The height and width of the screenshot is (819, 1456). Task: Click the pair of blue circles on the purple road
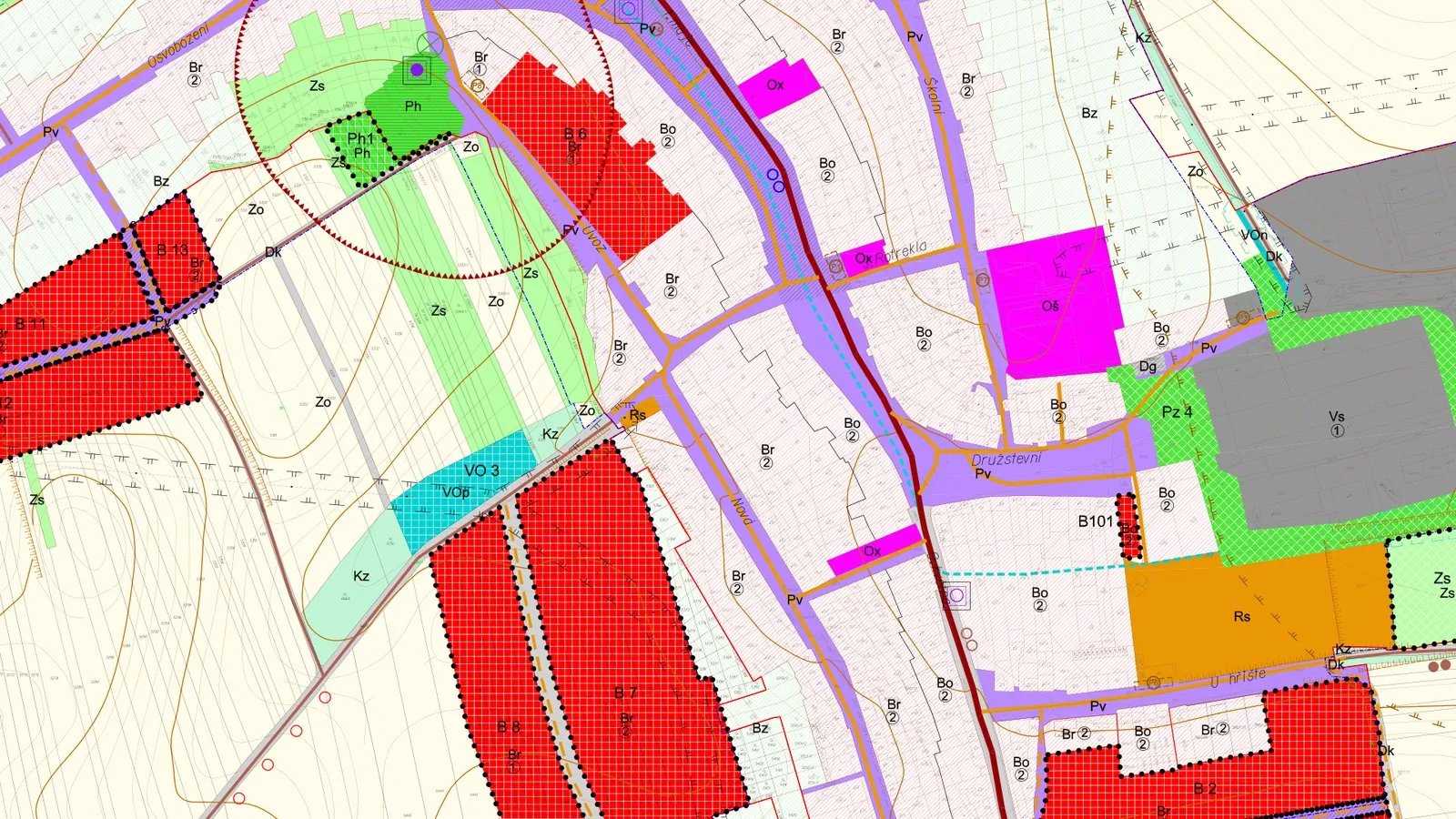point(776,179)
